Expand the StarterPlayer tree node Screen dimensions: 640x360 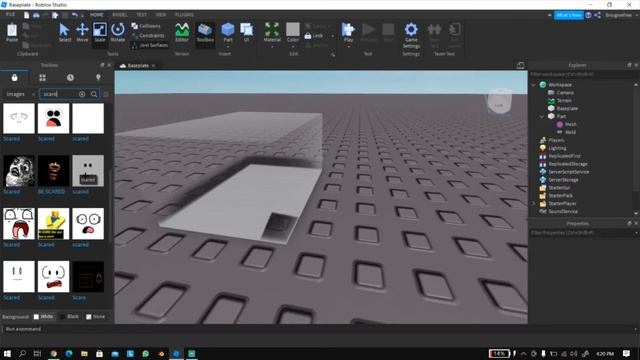point(533,203)
